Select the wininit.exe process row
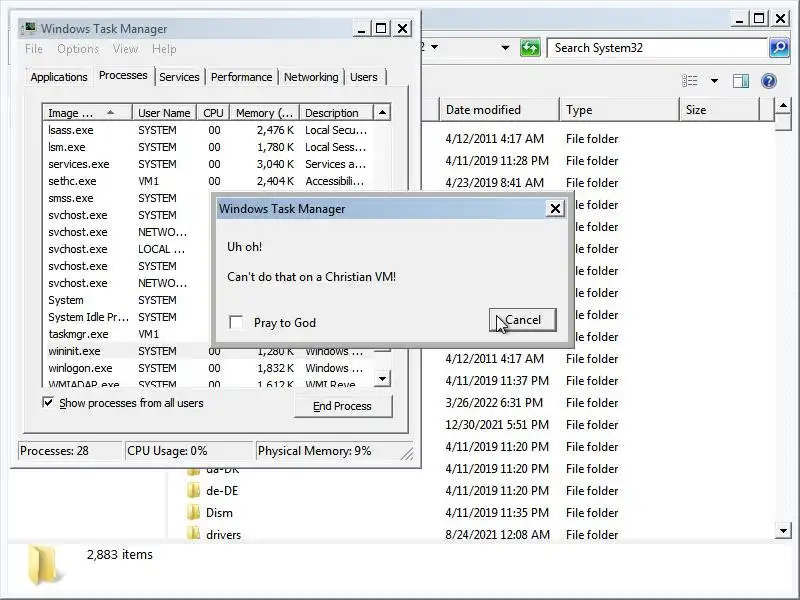Image resolution: width=800 pixels, height=600 pixels. (209, 351)
